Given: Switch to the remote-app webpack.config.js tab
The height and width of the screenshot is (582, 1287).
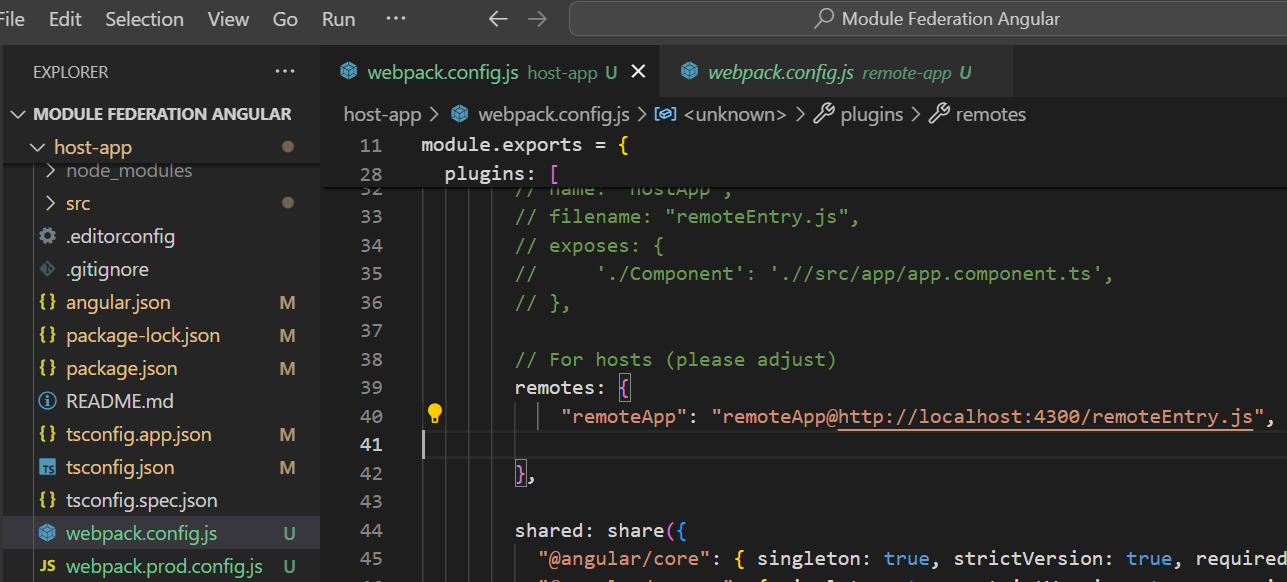Looking at the screenshot, I should (x=825, y=72).
